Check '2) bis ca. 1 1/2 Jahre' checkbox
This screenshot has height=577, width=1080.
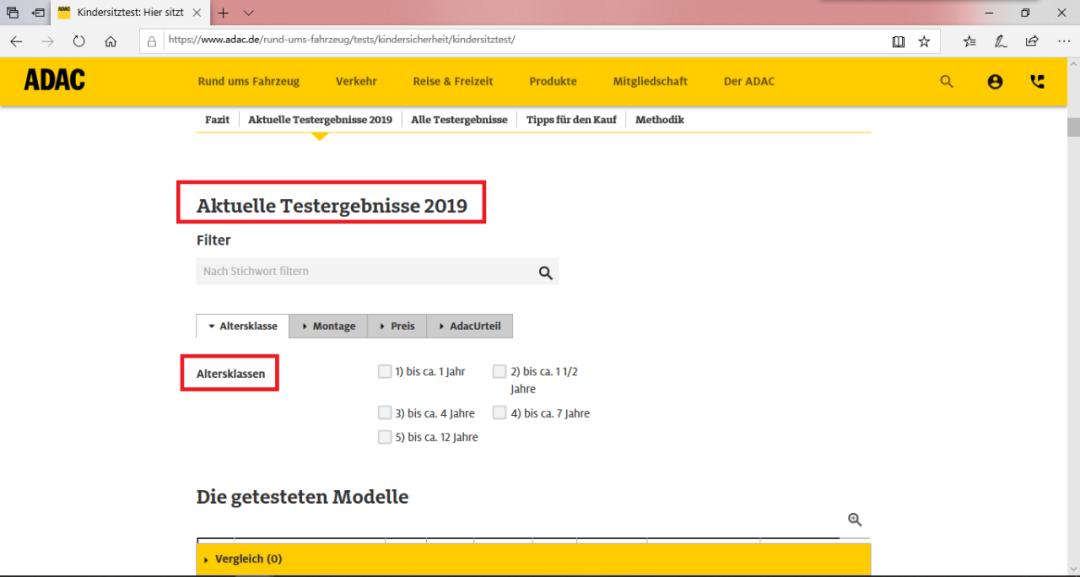point(499,372)
